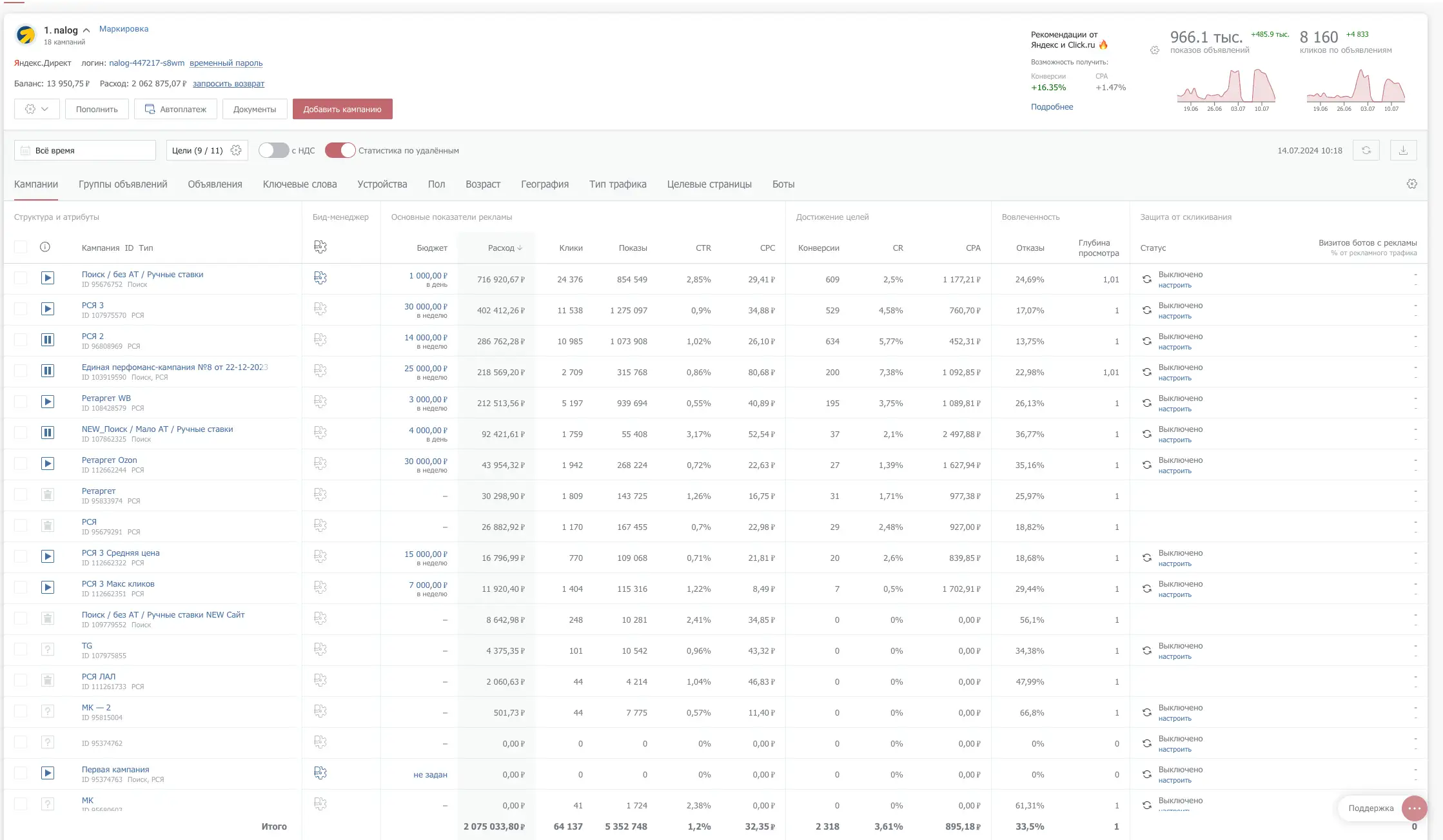Open table column settings gear icon
This screenshot has width=1443, height=840.
(1411, 184)
